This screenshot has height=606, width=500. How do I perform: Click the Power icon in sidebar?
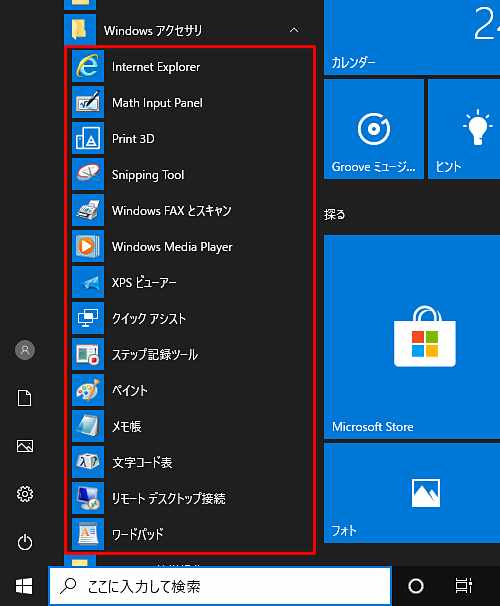(x=25, y=542)
